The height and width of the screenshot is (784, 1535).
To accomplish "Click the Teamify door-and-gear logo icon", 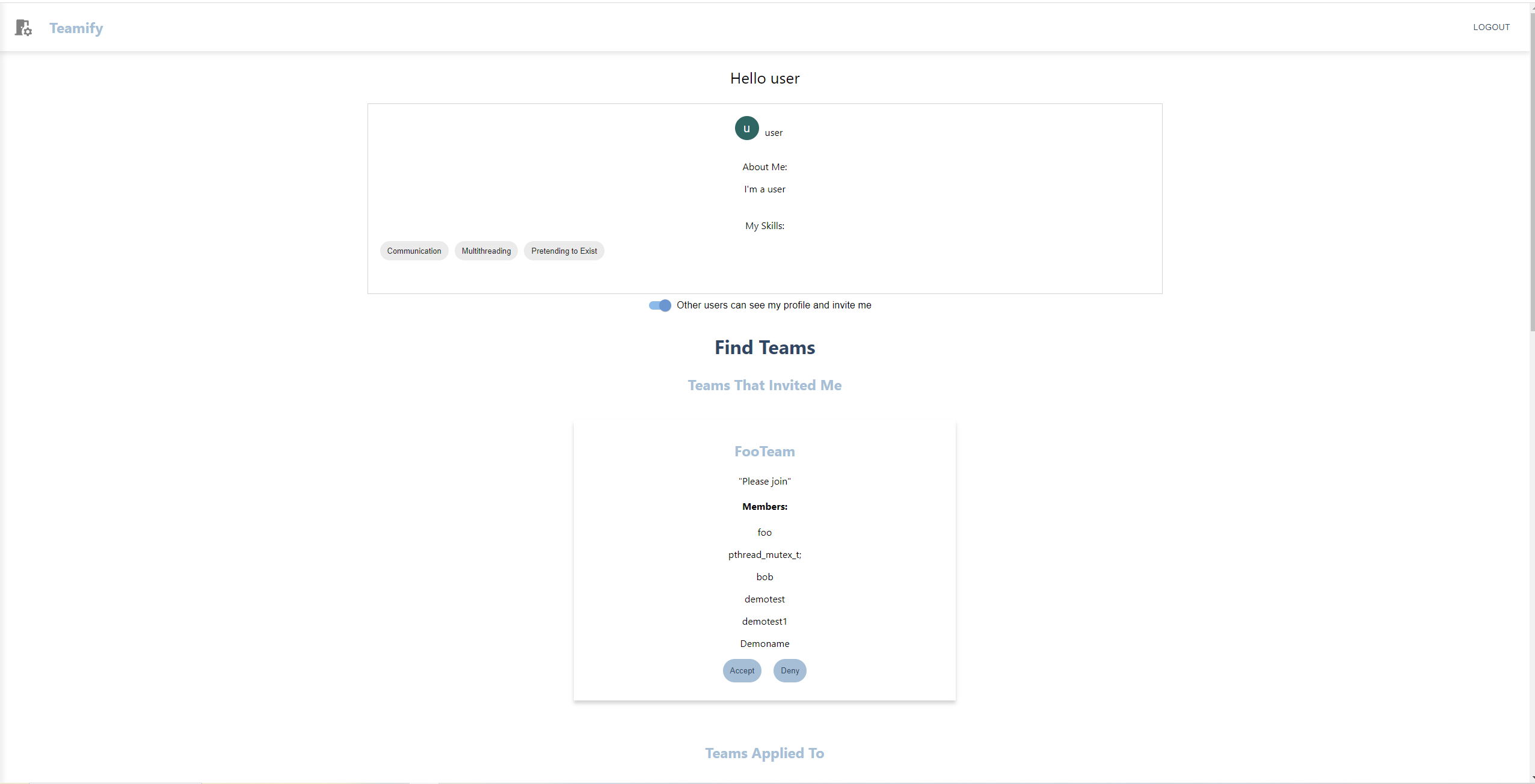I will click(23, 28).
